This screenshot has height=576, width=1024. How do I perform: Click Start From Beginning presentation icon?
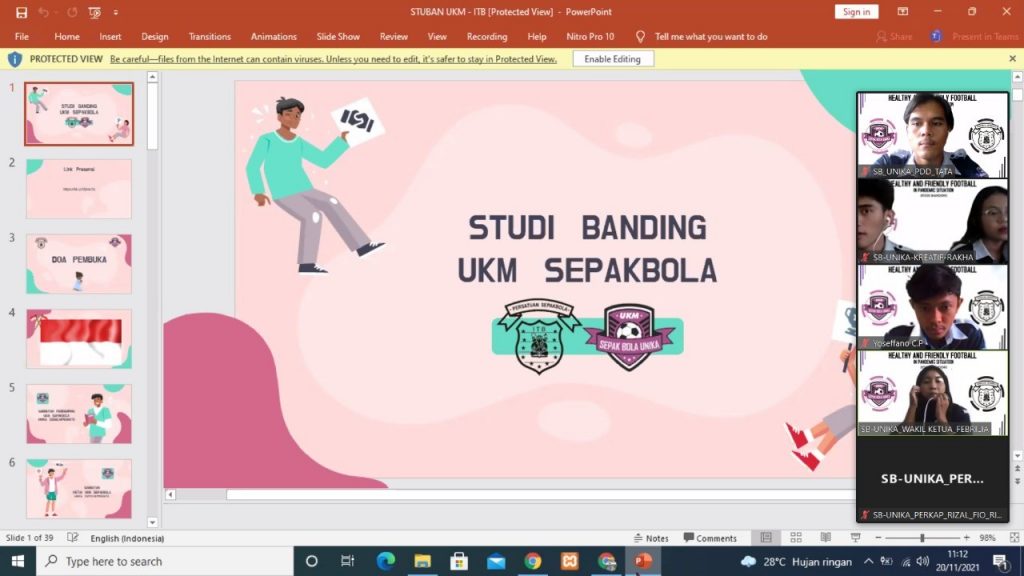click(95, 12)
